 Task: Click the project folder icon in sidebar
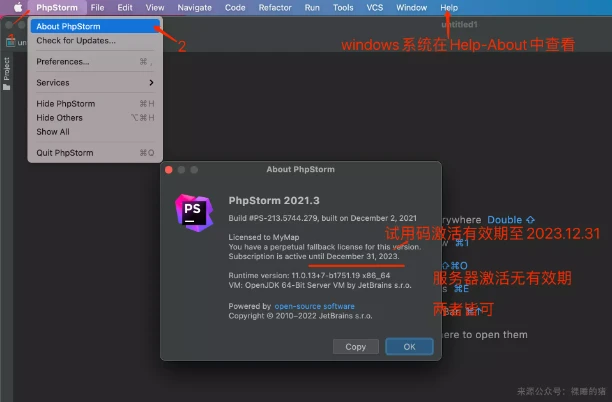pyautogui.click(x=7, y=87)
